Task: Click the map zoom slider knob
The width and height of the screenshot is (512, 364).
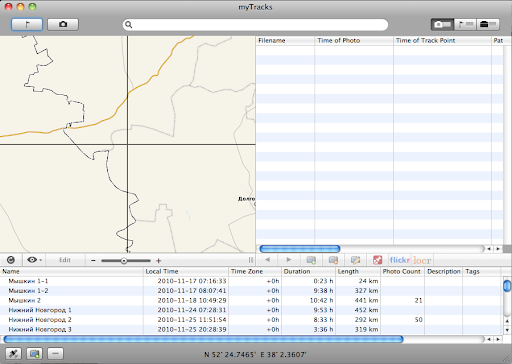Action: point(124,261)
